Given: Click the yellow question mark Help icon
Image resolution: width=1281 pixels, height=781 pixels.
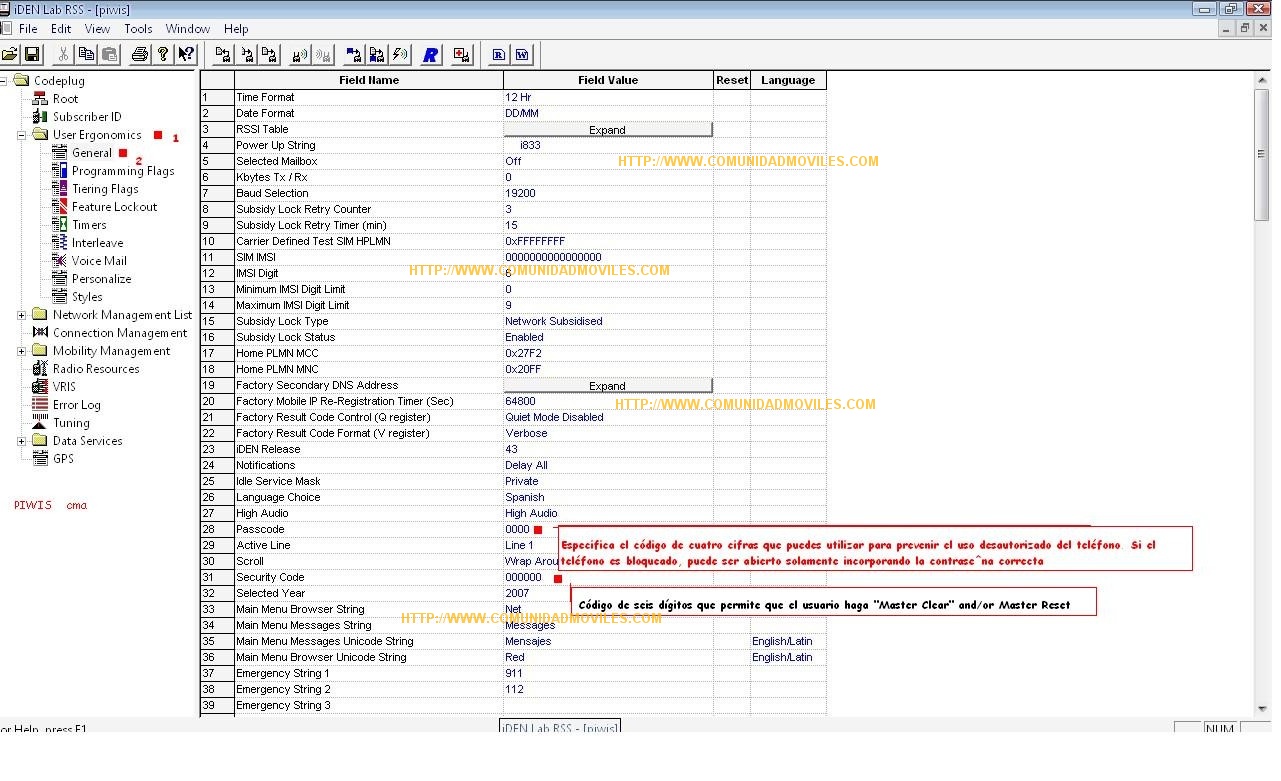Looking at the screenshot, I should coord(163,54).
